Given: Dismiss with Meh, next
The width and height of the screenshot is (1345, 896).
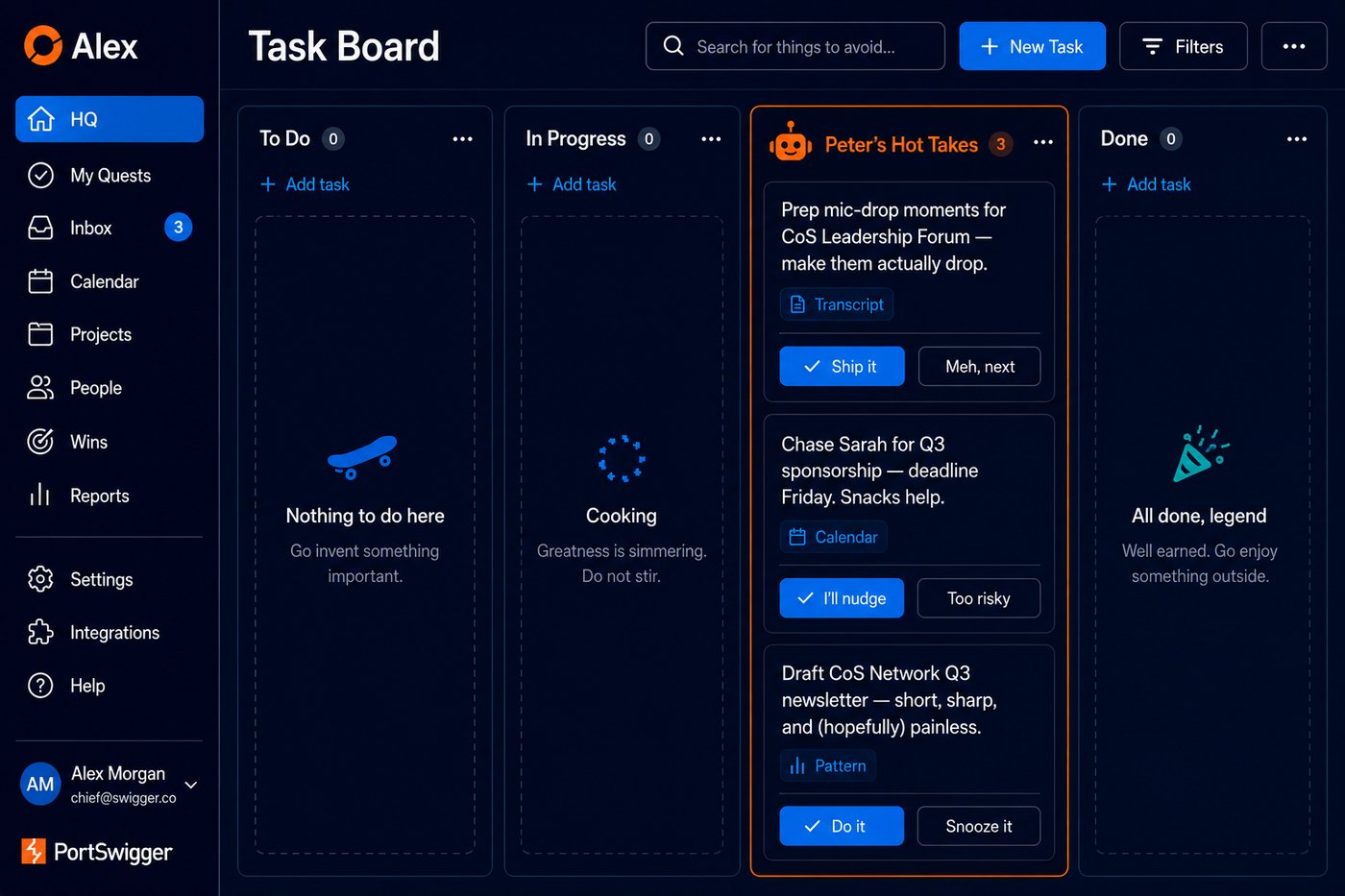Looking at the screenshot, I should coord(979,366).
